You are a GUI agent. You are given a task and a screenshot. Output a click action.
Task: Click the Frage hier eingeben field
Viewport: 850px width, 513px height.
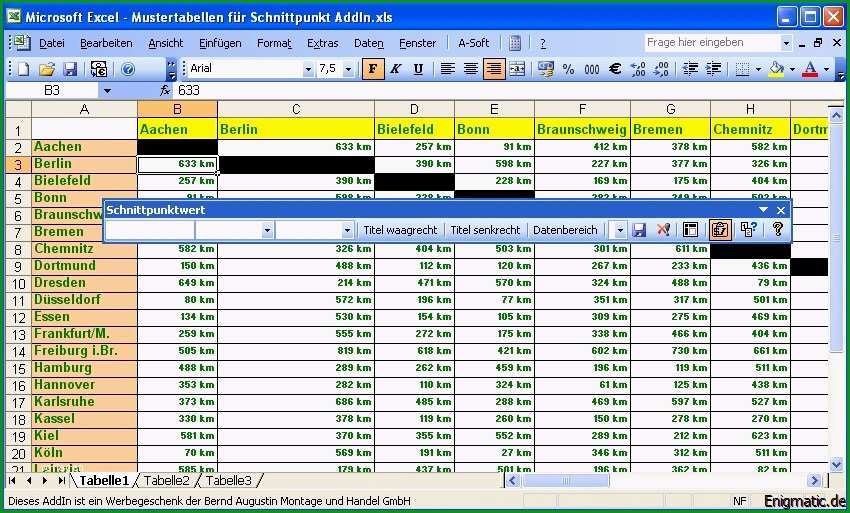tap(713, 42)
